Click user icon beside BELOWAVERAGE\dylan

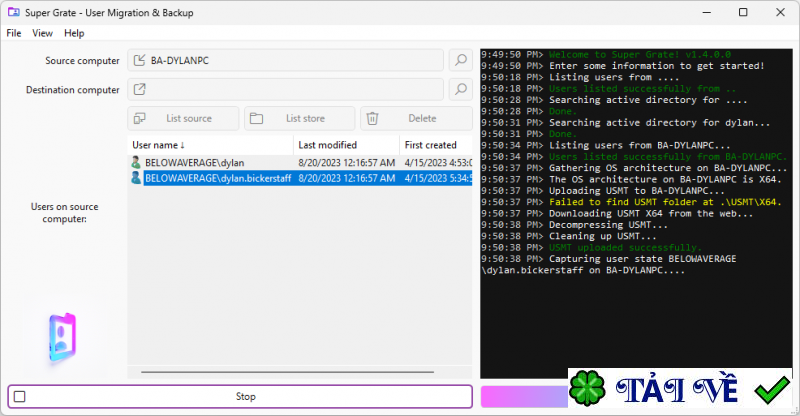[x=136, y=162]
